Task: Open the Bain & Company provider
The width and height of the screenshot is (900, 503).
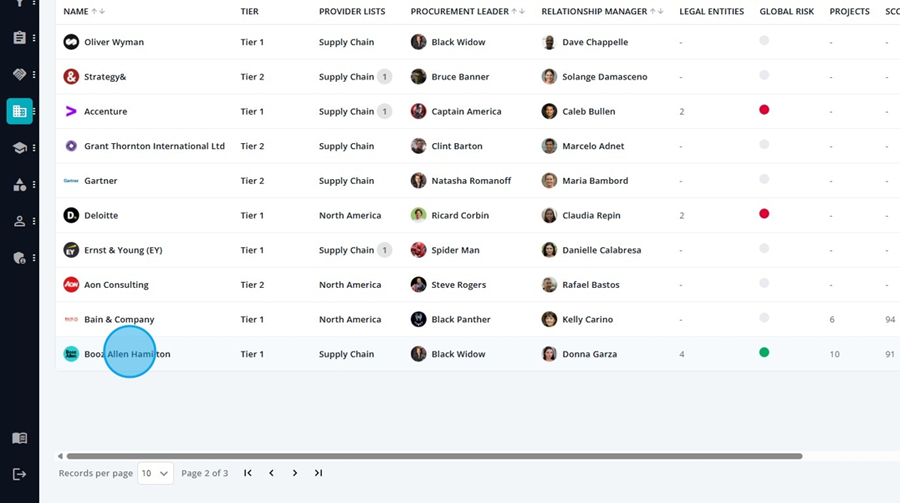Action: point(119,319)
